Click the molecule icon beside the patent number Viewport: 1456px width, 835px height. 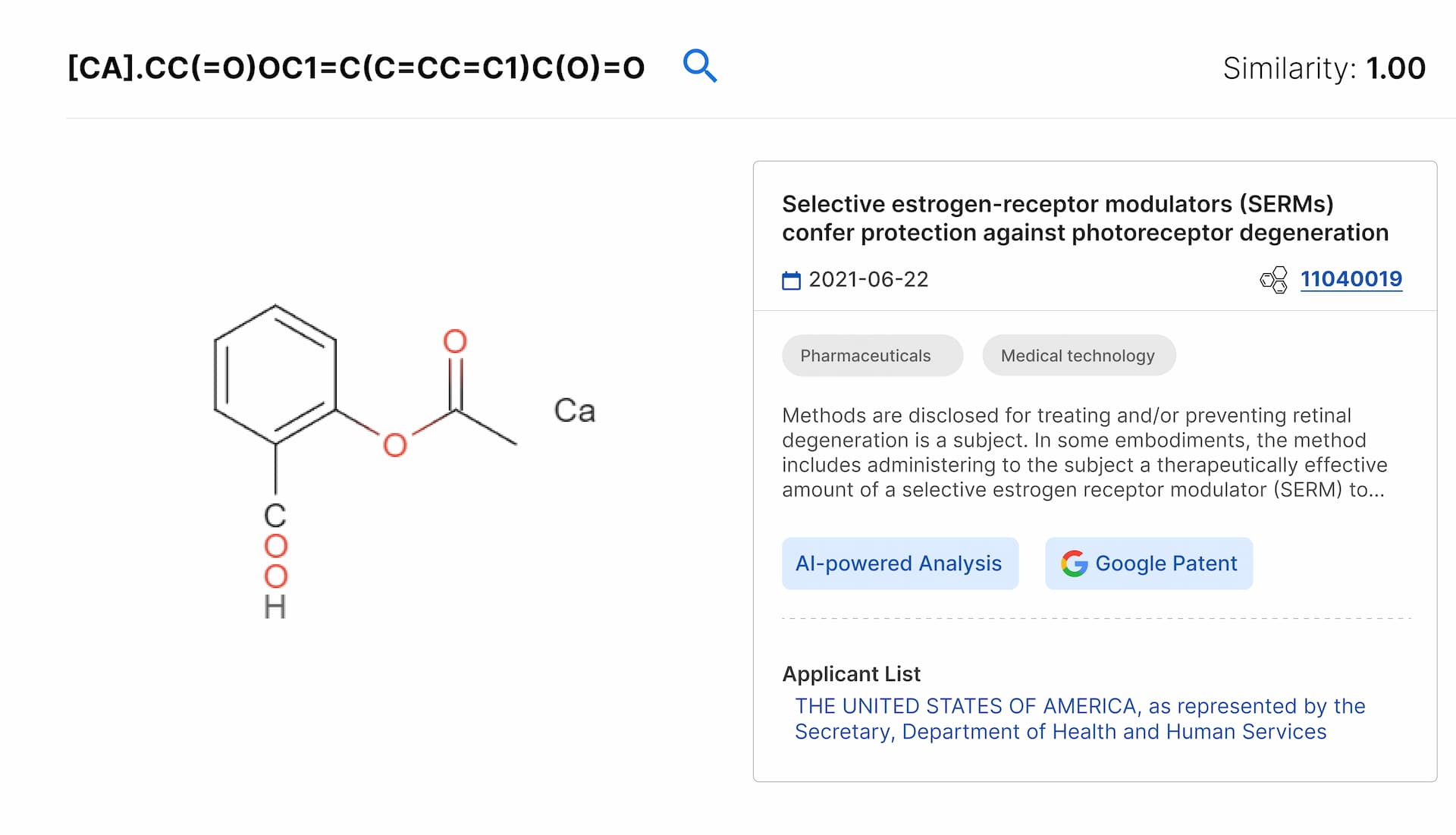click(x=1274, y=280)
